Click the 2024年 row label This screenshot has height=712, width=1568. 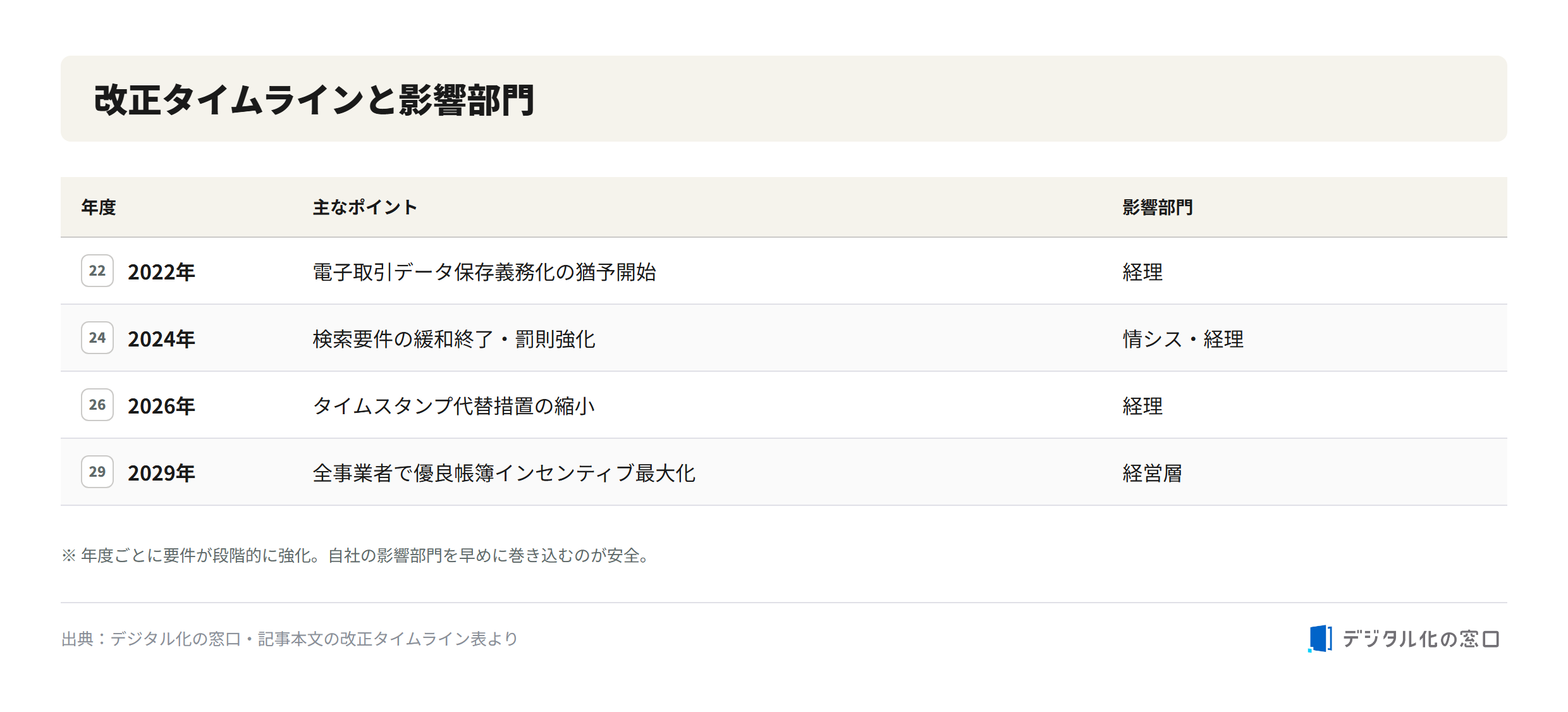coord(161,339)
